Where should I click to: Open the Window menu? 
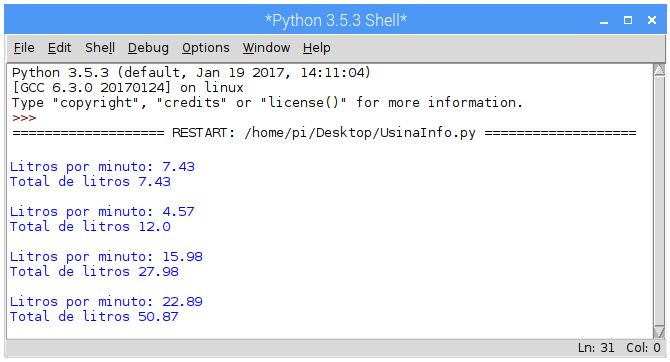266,48
